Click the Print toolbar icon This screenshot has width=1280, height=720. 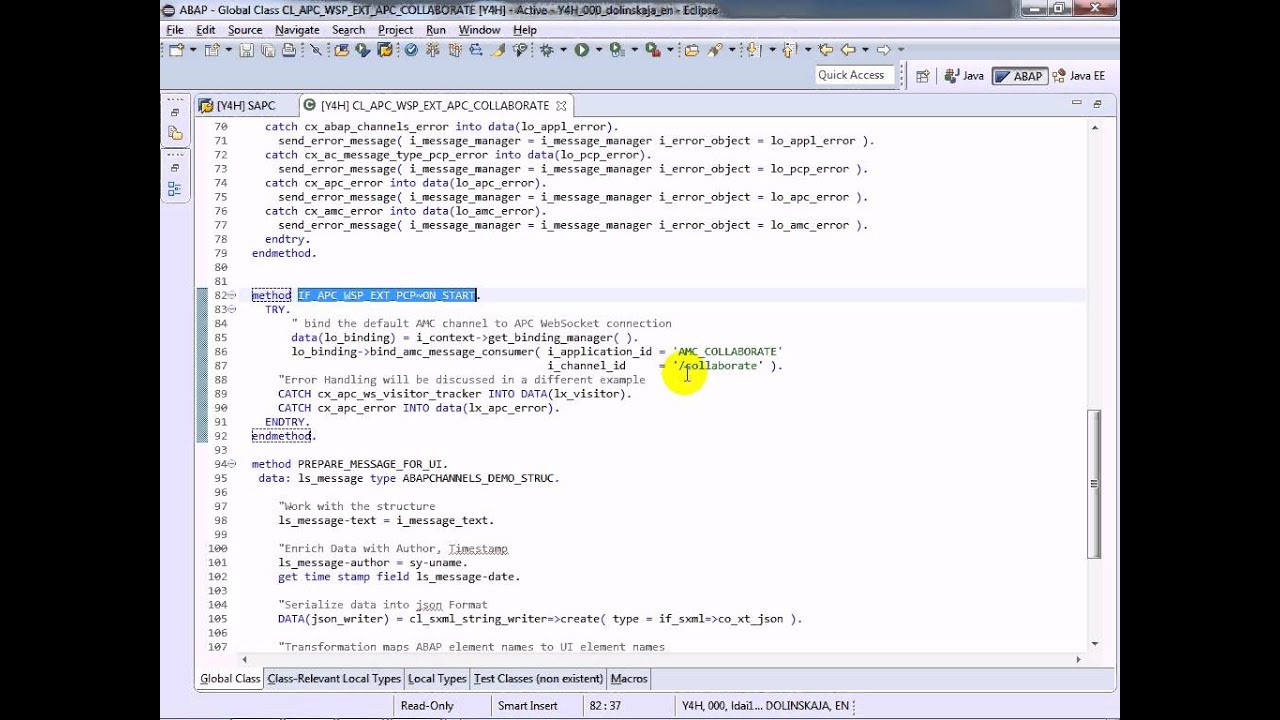288,50
